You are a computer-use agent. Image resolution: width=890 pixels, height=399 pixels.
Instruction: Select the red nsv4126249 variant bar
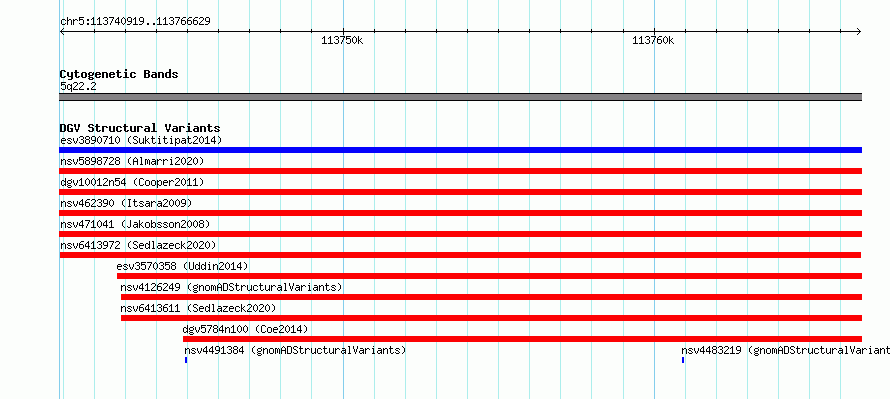[492, 297]
